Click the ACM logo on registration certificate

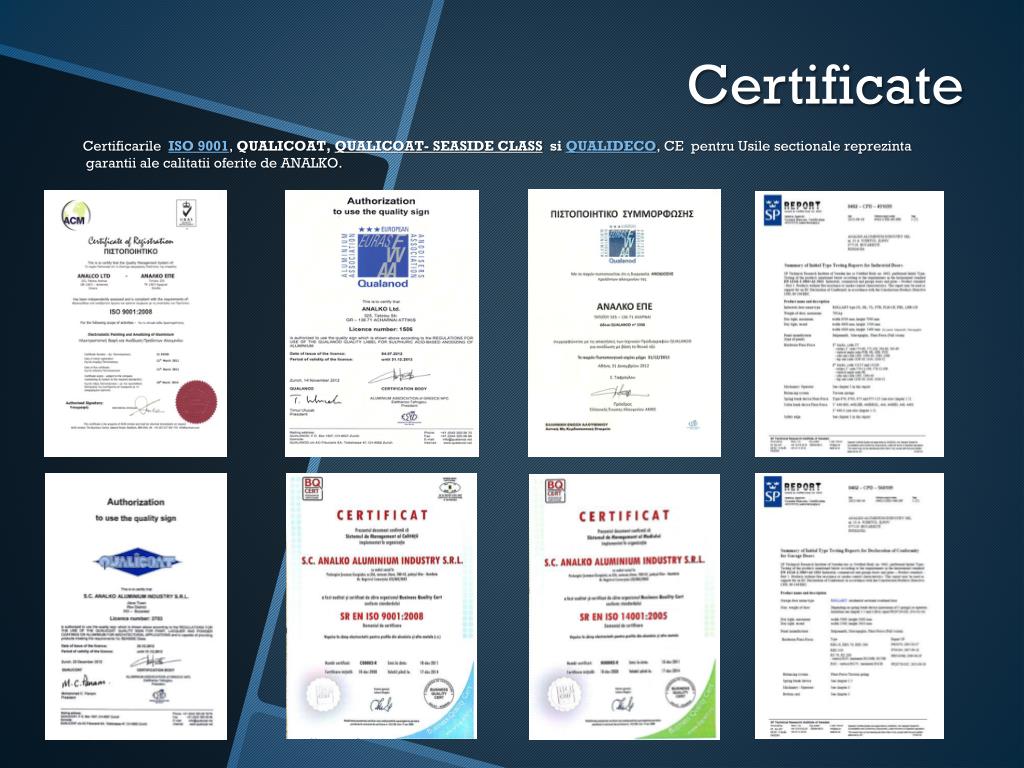[75, 216]
